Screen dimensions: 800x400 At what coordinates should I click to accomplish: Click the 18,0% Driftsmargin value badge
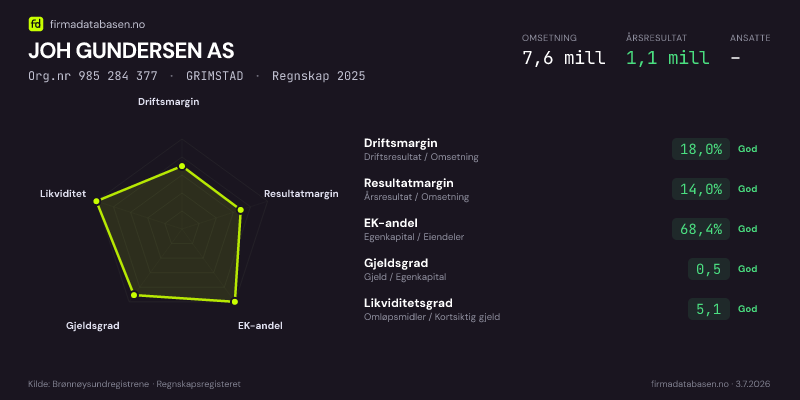pos(701,149)
